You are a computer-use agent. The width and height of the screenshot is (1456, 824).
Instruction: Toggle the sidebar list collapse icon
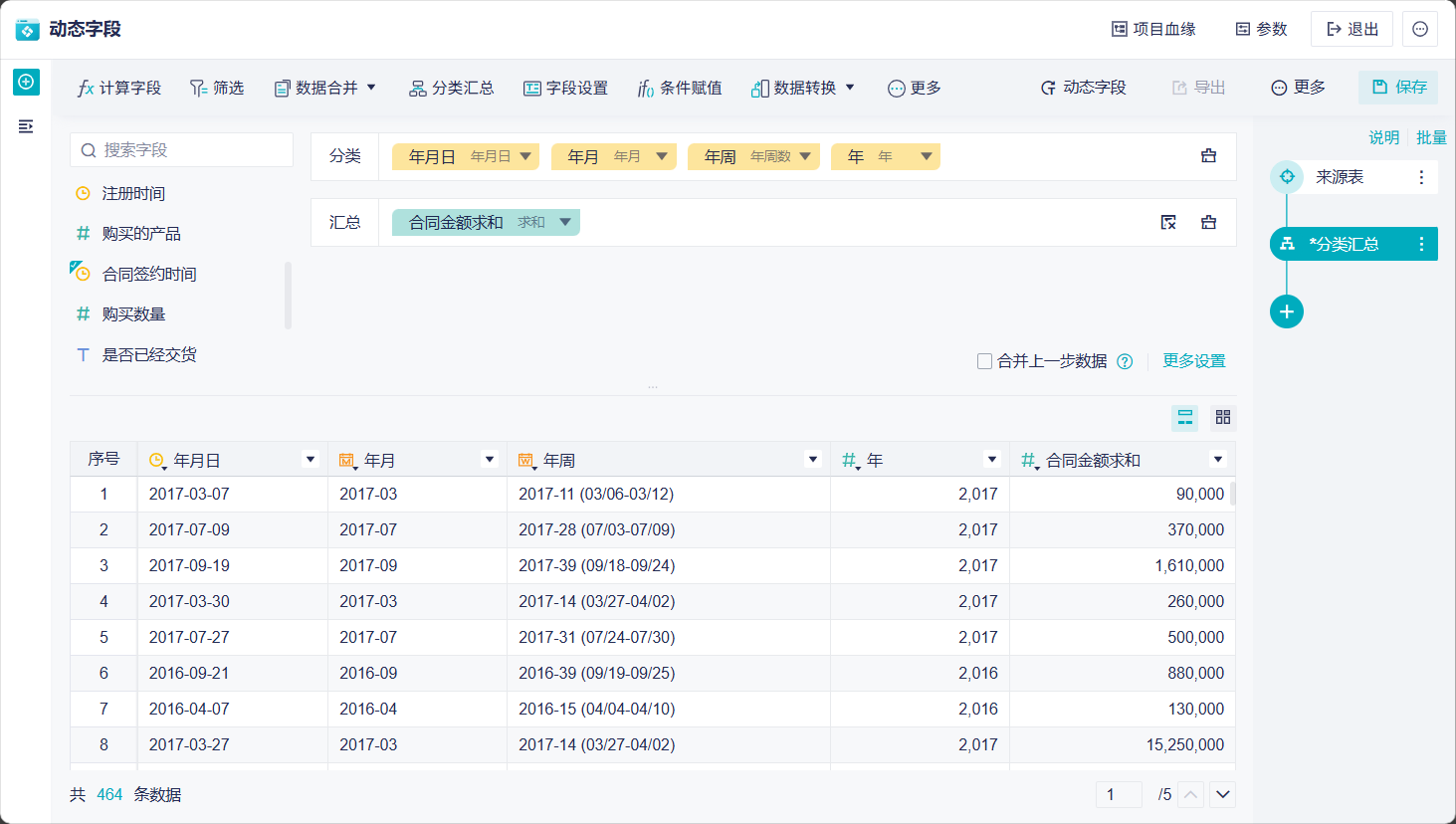[x=26, y=126]
